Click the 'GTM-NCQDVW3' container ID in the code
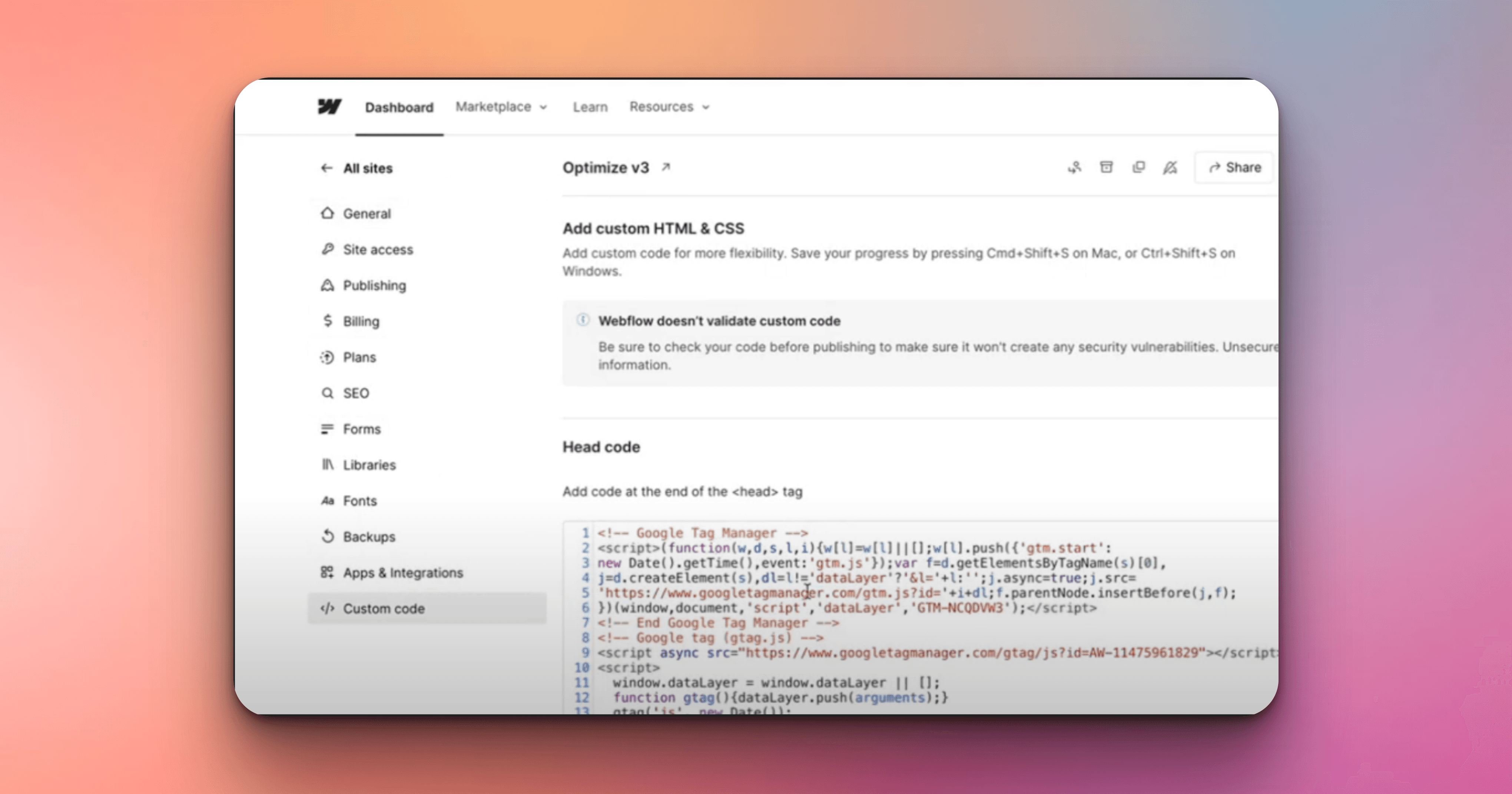1512x794 pixels. (x=960, y=608)
